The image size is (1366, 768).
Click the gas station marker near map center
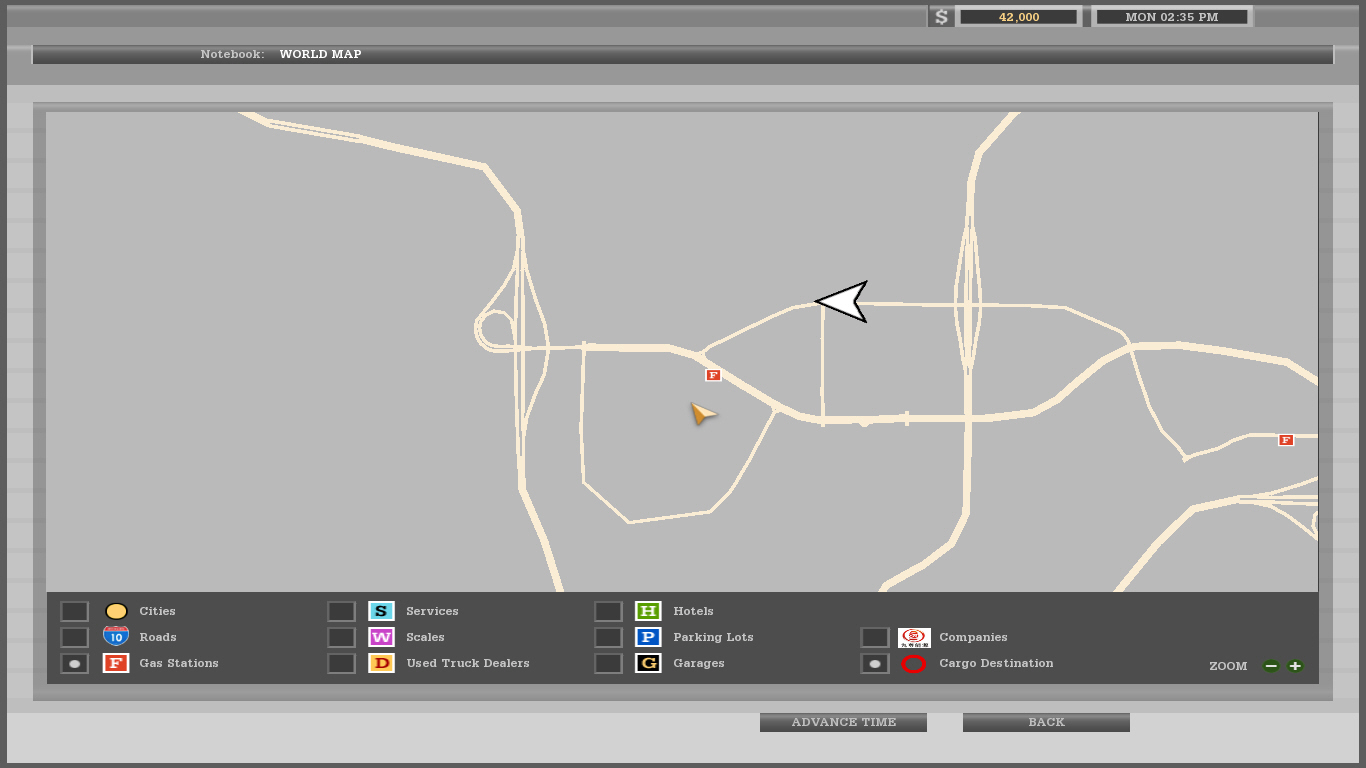coord(713,375)
